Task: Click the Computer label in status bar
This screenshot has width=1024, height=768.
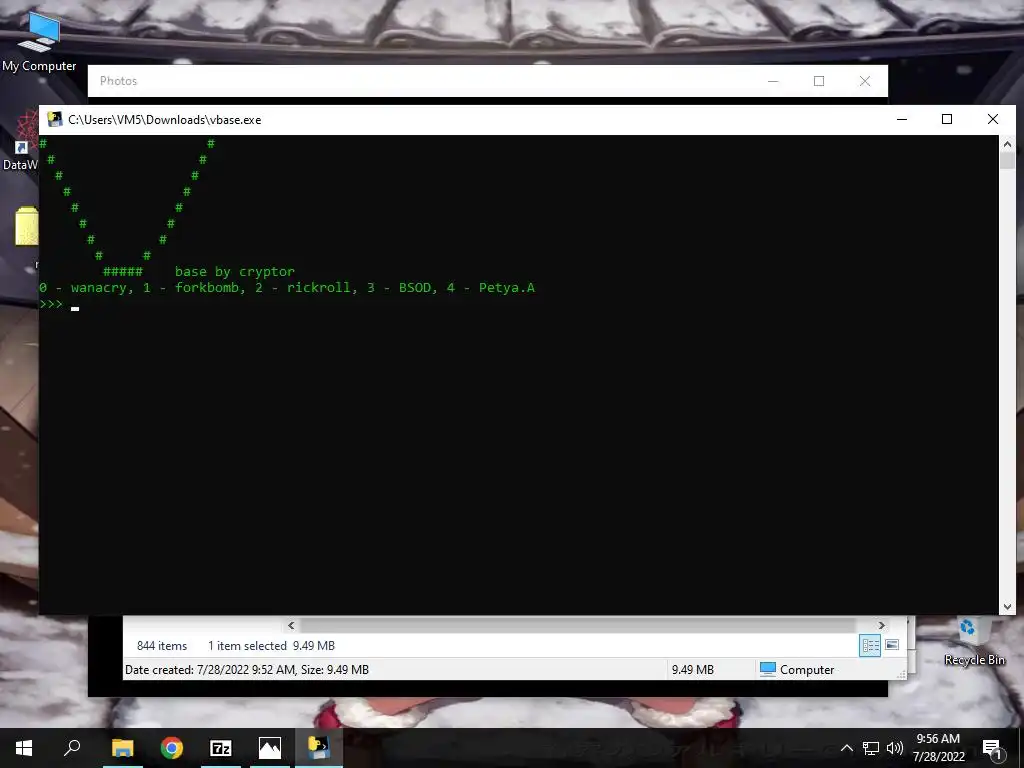Action: pos(807,669)
